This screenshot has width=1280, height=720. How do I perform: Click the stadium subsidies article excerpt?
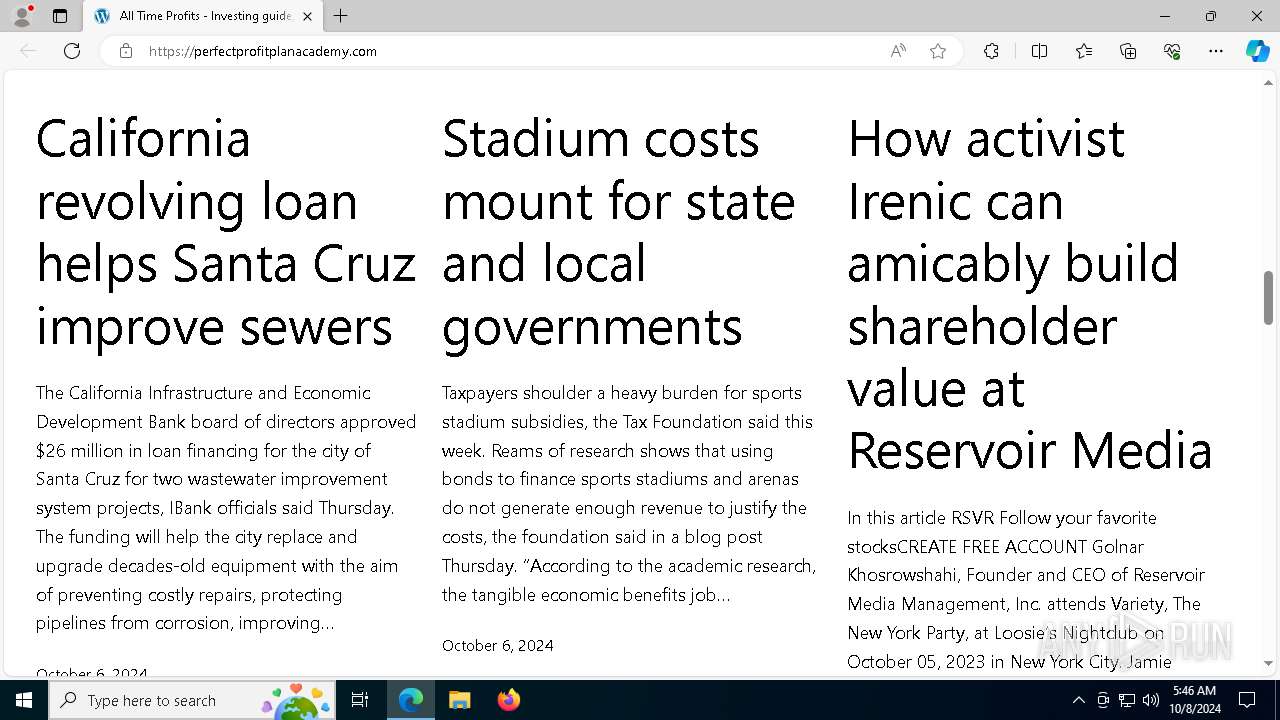[x=629, y=494]
